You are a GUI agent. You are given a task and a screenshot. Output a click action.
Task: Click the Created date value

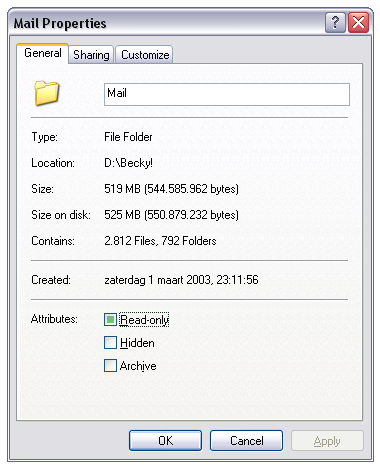181,280
